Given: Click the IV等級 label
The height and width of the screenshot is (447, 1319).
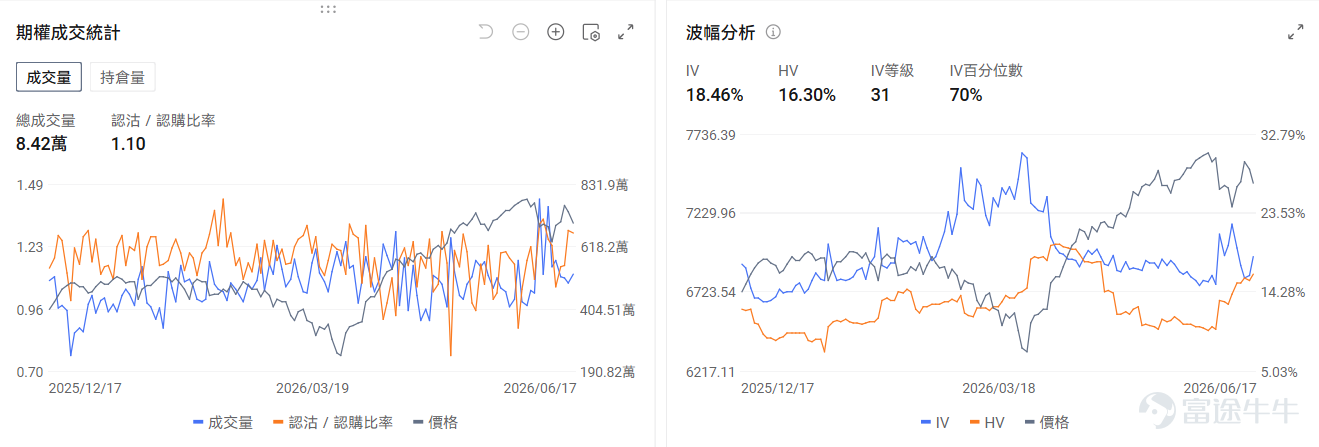Looking at the screenshot, I should (x=892, y=71).
